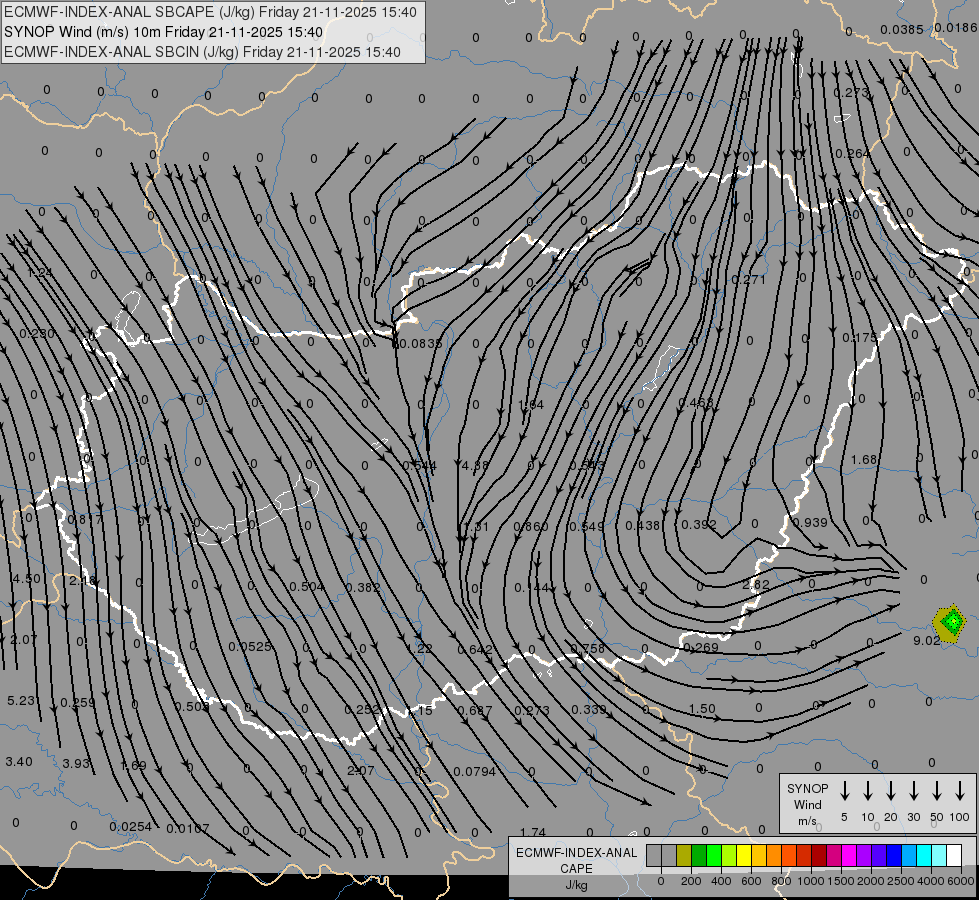Viewport: 979px width, 900px height.
Task: Click the 9.02 value near green blob
Action: [x=927, y=640]
